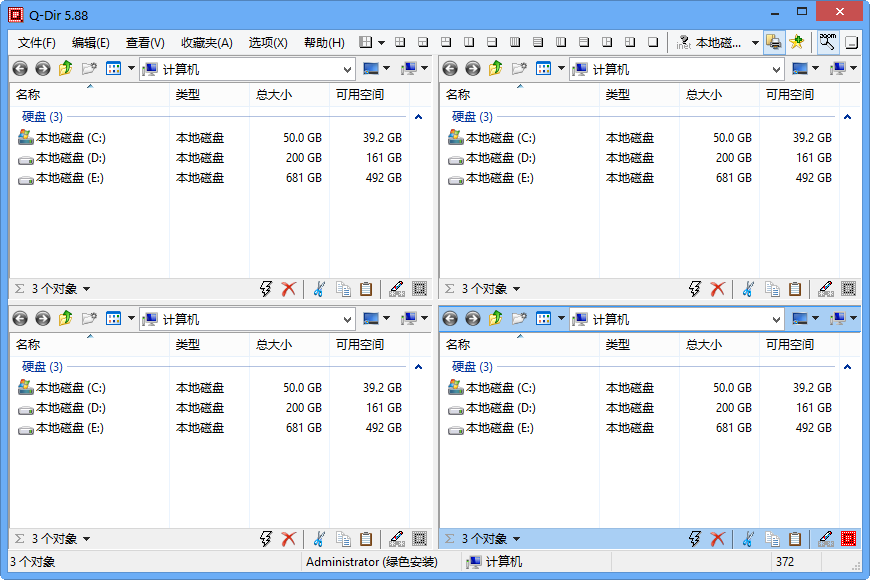Sort by 可用空间 column in lower-right pane
Image resolution: width=870 pixels, height=580 pixels.
click(x=799, y=345)
